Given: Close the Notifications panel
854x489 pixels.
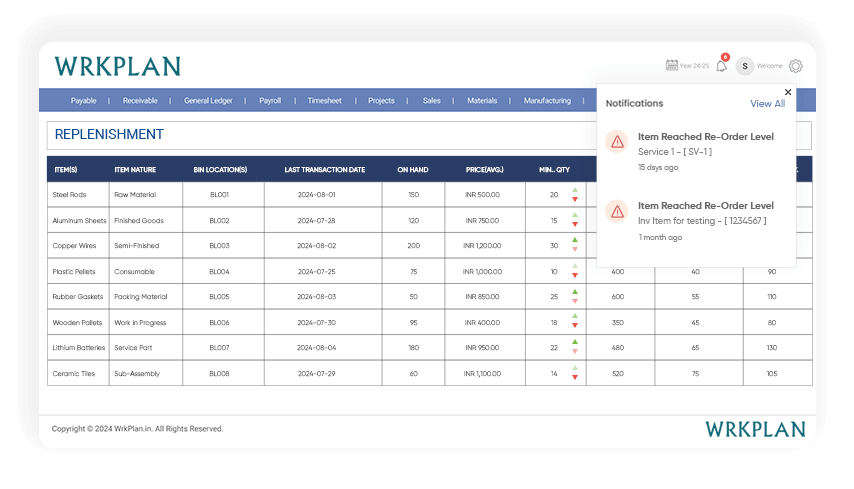Looking at the screenshot, I should [788, 92].
